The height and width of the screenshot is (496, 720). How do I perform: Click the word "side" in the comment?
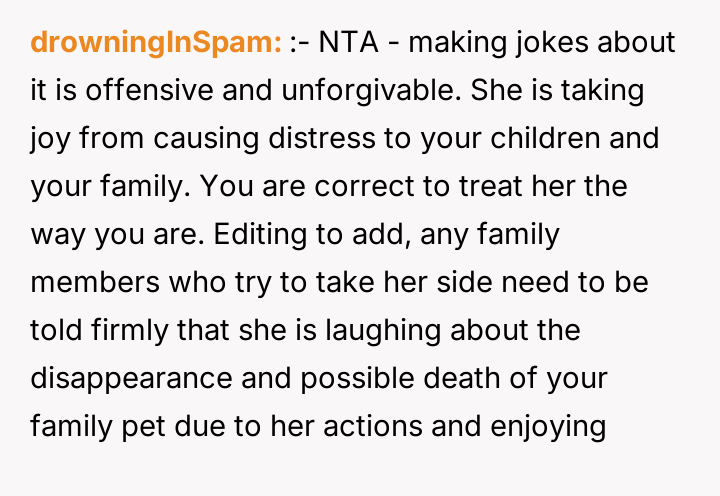tap(480, 281)
